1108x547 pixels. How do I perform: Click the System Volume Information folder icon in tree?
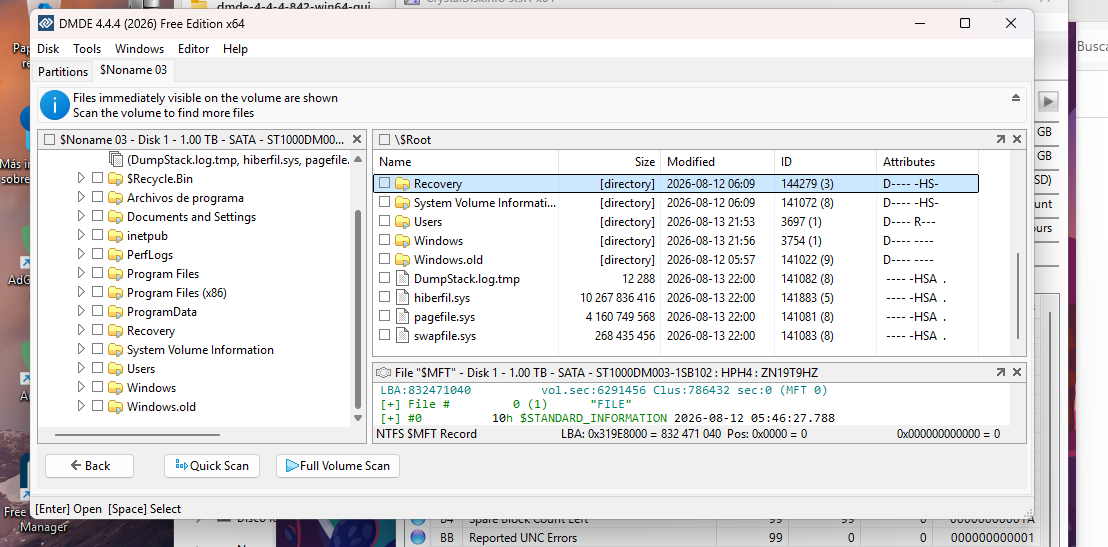coord(116,350)
